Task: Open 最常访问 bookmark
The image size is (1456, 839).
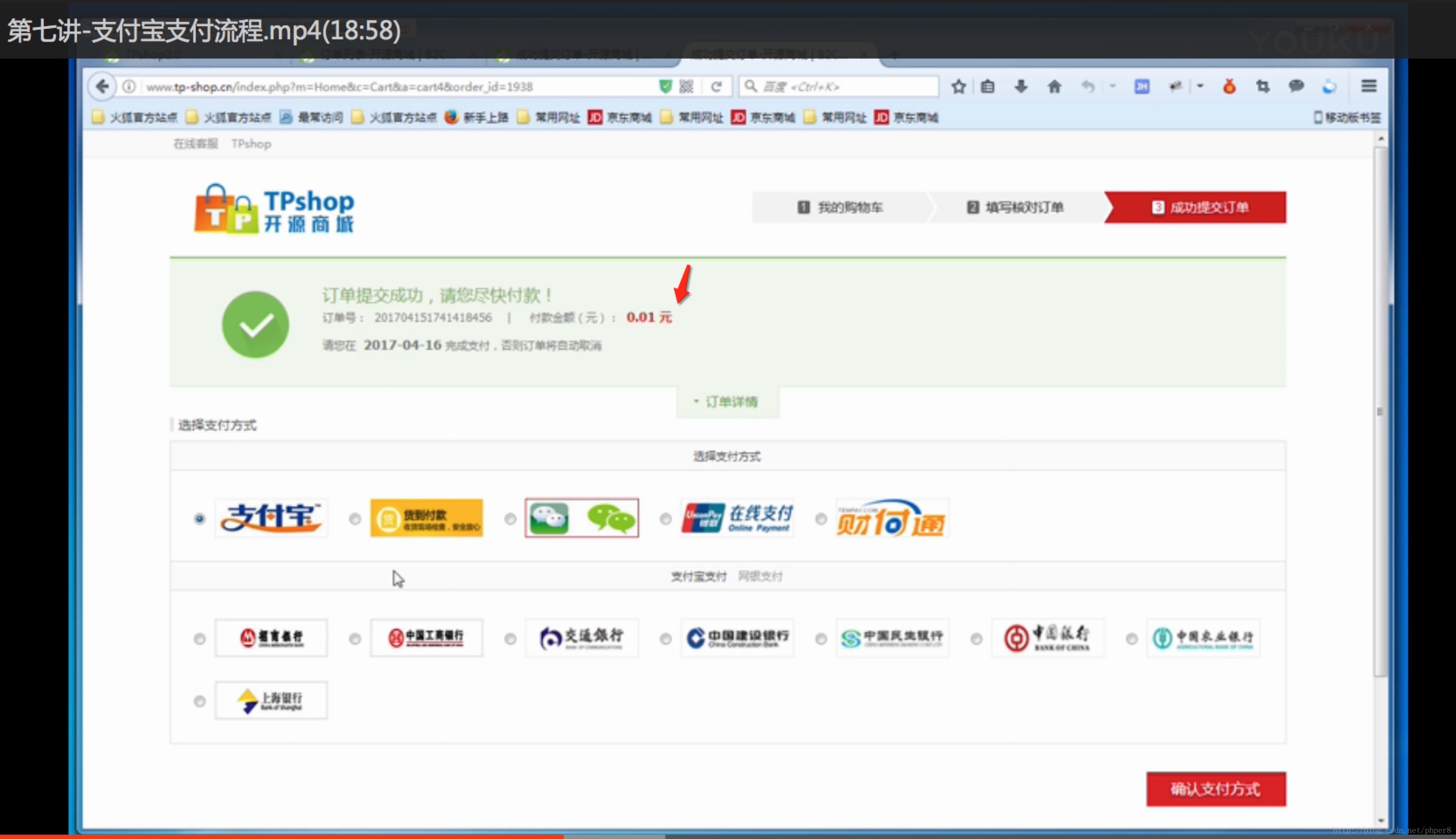Action: tap(312, 118)
